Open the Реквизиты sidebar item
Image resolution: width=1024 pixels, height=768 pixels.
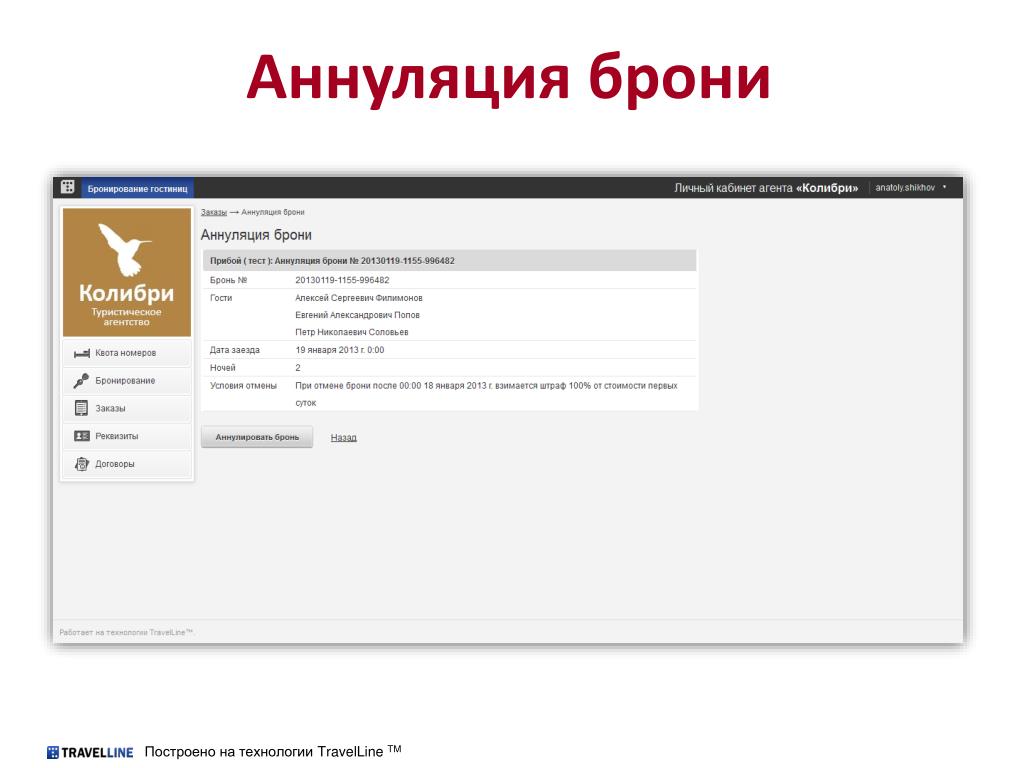pos(127,436)
